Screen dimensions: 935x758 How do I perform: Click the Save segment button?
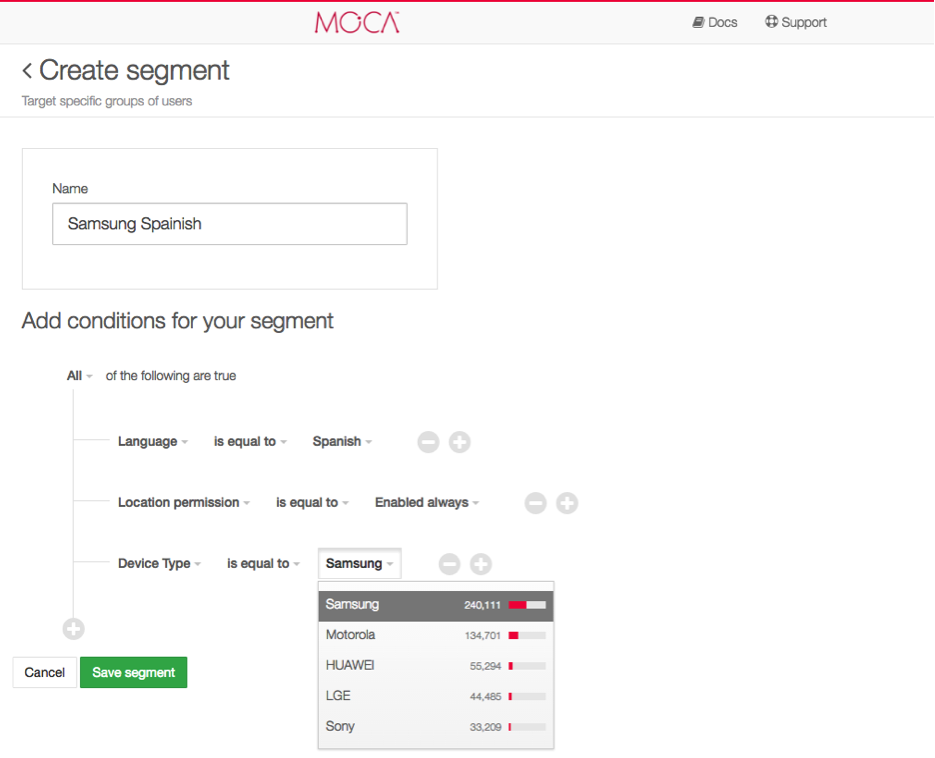click(134, 672)
